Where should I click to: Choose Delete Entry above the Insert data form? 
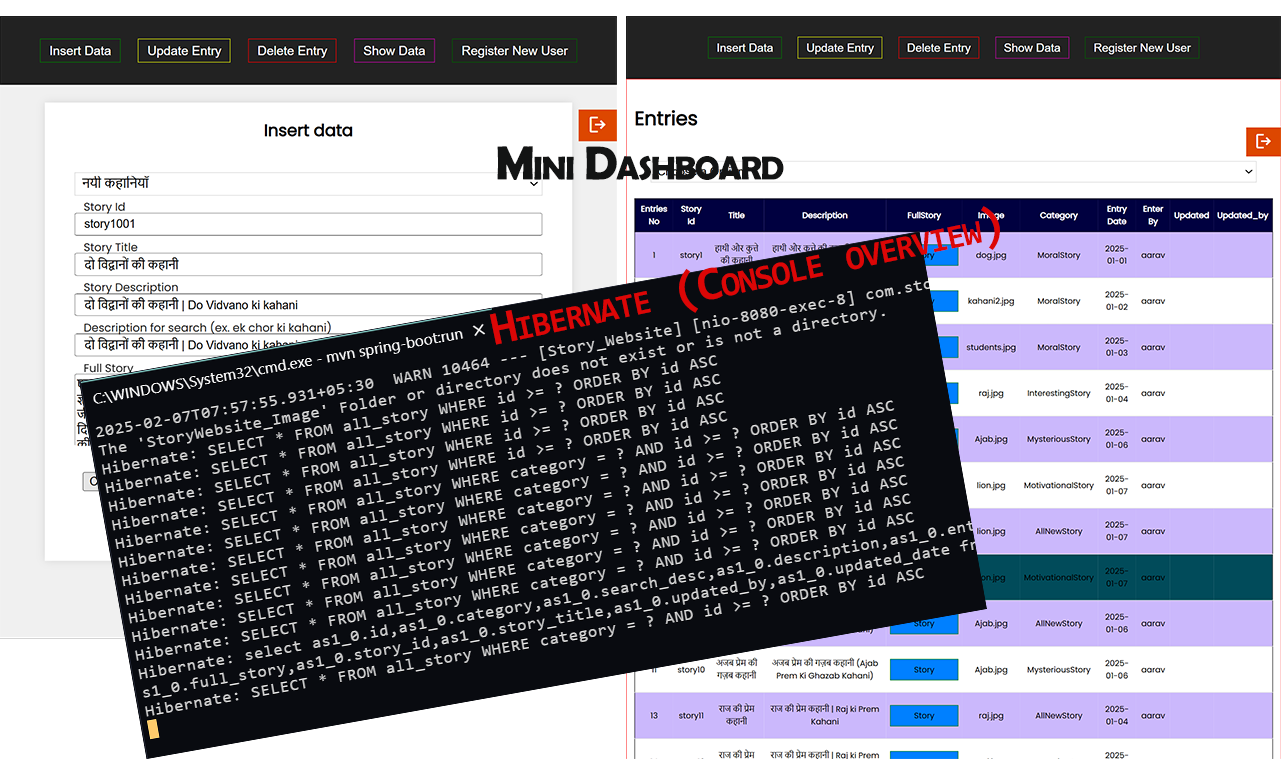(x=292, y=51)
